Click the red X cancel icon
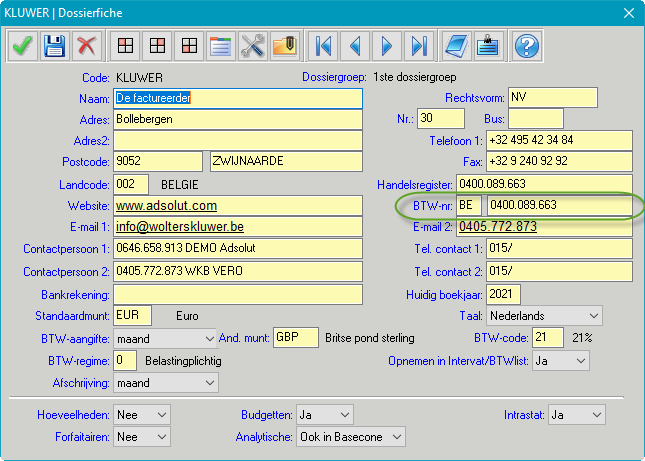 tap(86, 46)
